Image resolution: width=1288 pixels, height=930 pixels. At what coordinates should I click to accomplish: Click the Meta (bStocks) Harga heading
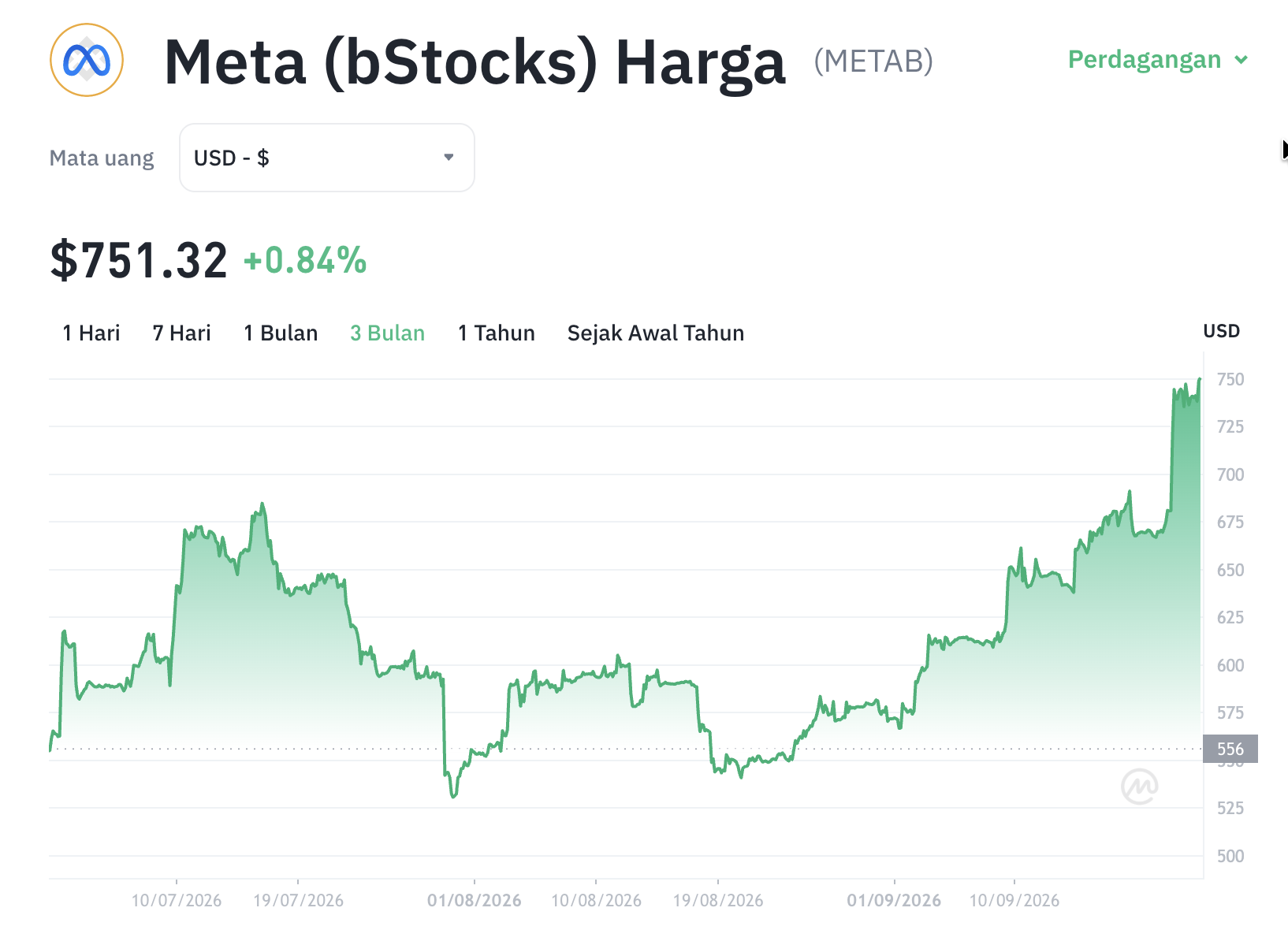point(475,62)
